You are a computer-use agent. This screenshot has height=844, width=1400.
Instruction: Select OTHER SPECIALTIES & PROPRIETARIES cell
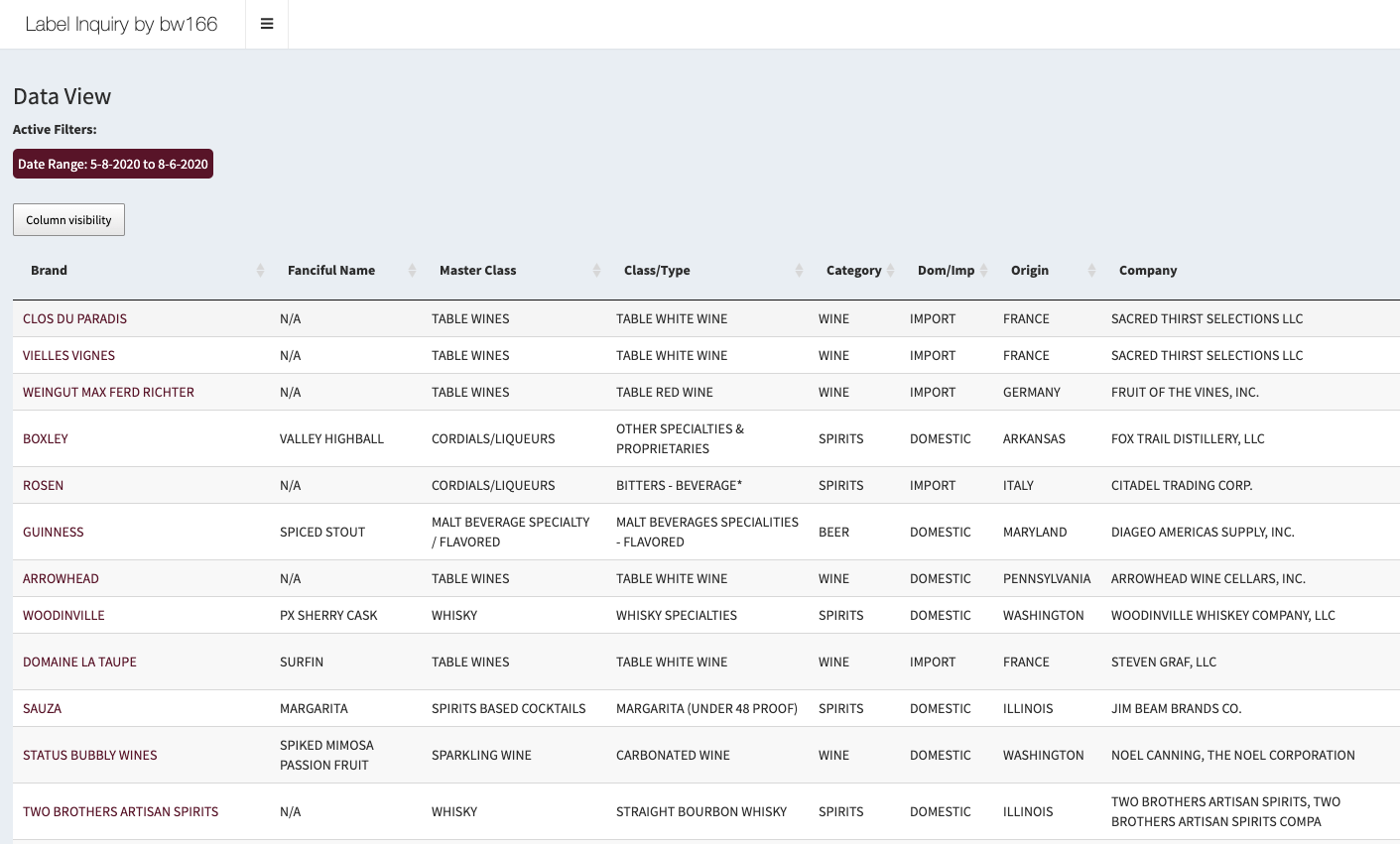click(680, 438)
